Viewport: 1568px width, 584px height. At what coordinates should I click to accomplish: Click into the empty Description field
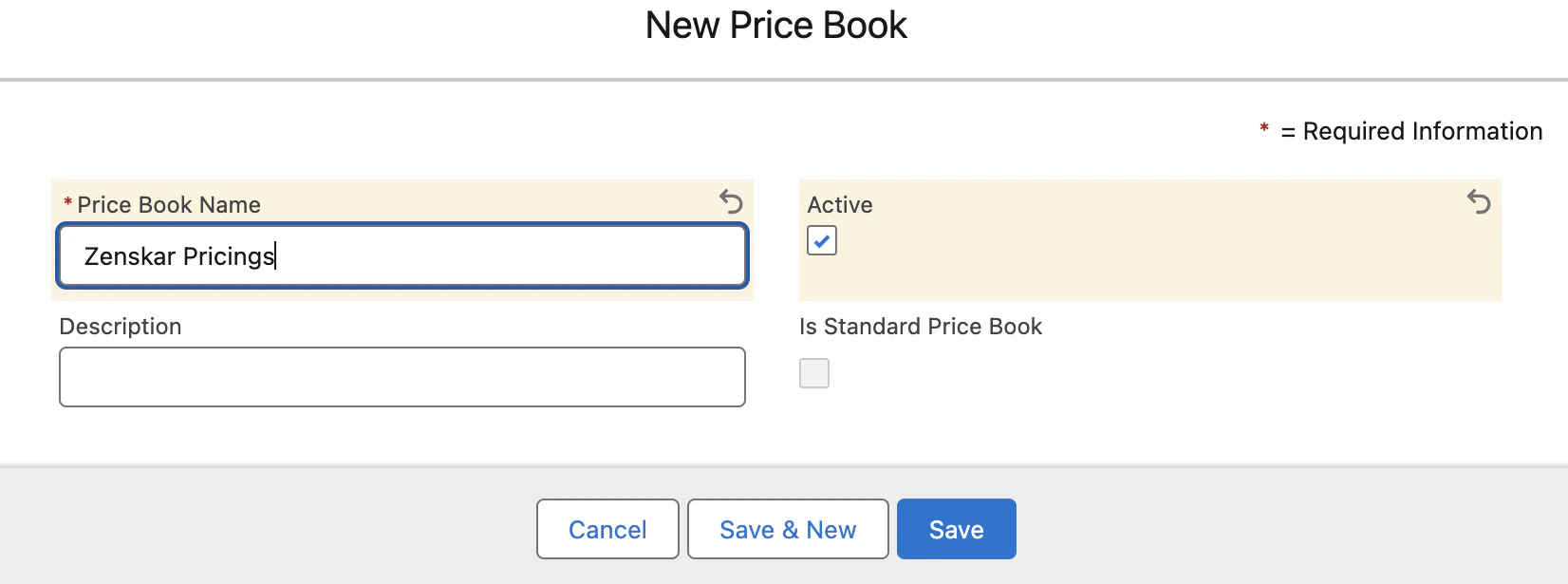coord(402,377)
